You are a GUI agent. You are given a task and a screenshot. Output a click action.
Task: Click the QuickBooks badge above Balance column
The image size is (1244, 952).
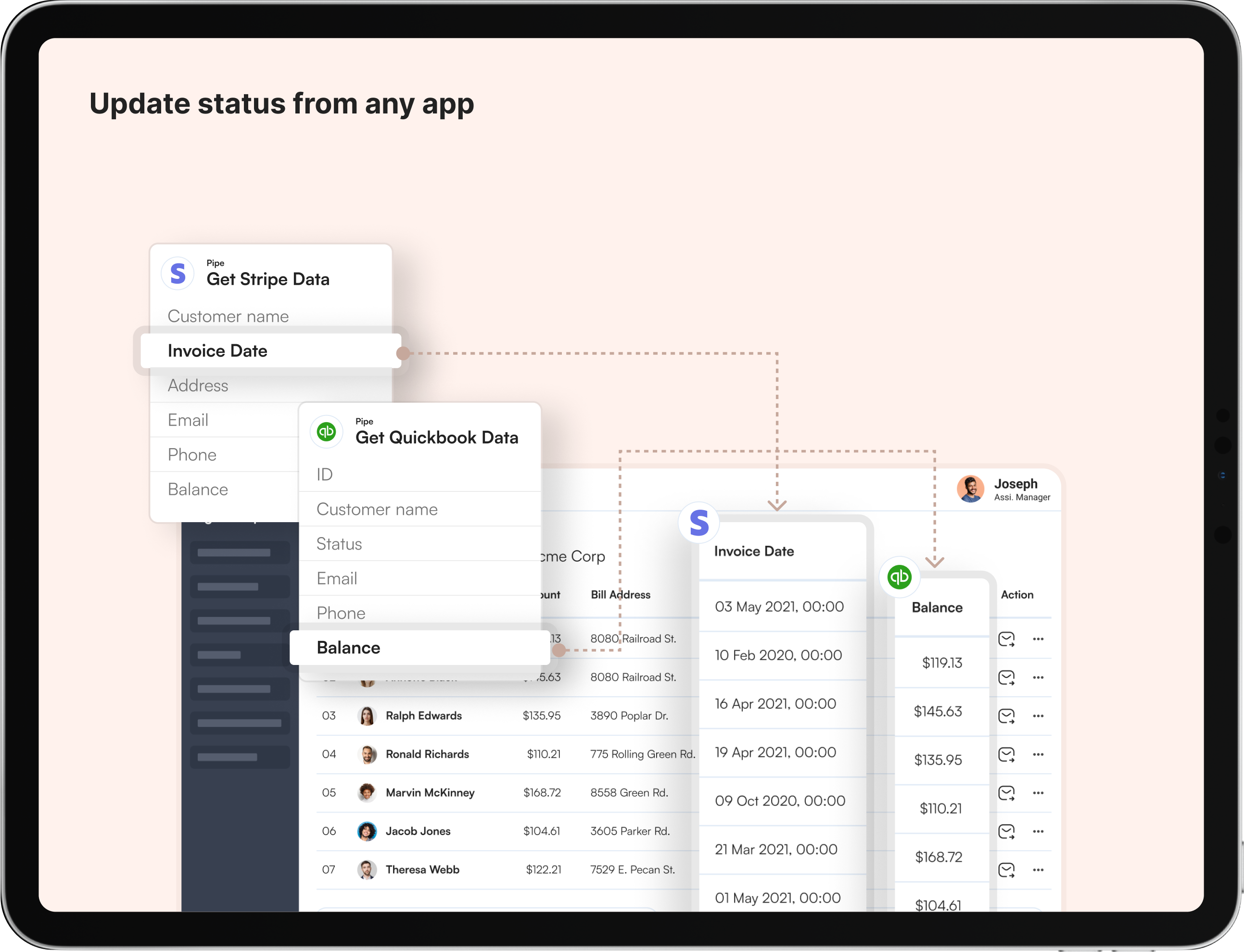tap(899, 577)
